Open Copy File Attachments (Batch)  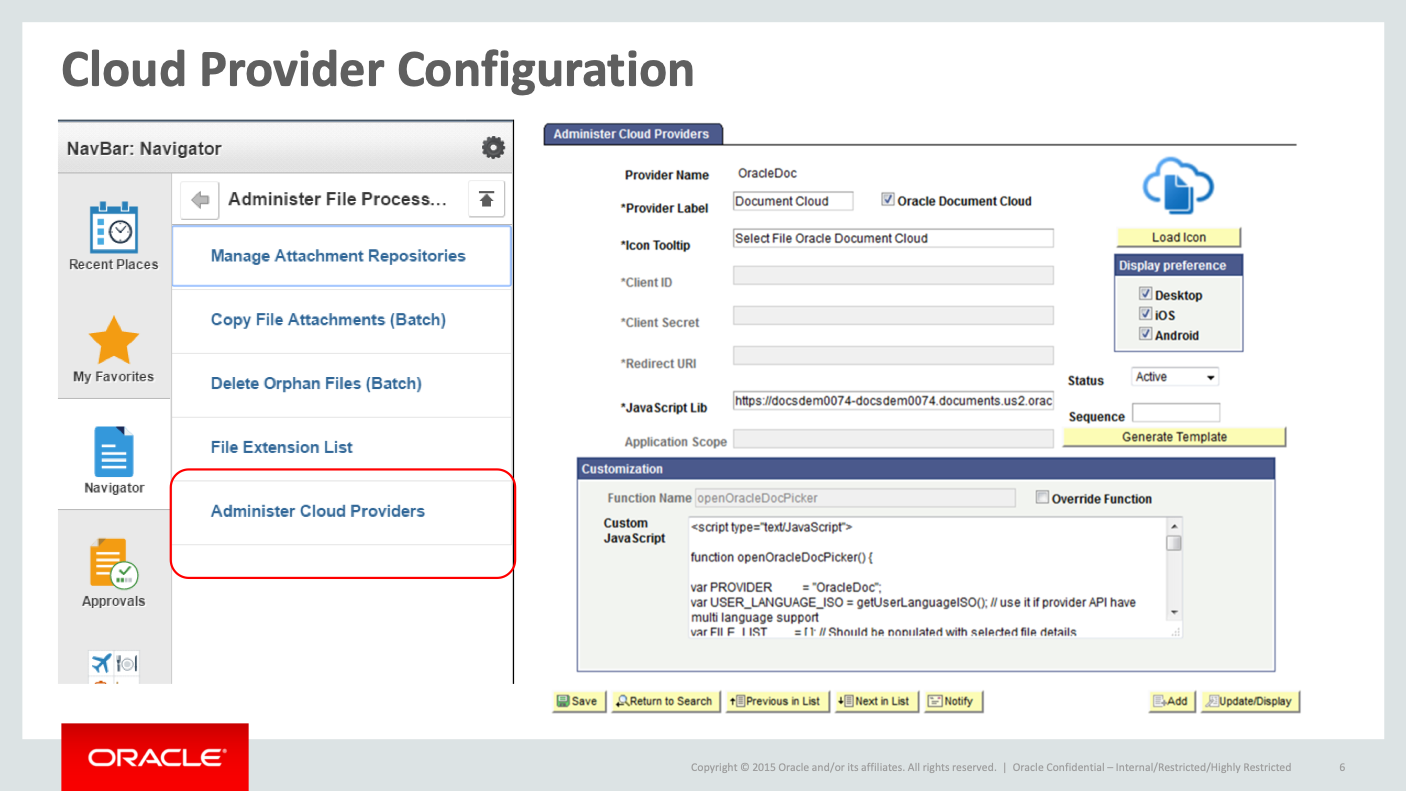[x=341, y=320]
